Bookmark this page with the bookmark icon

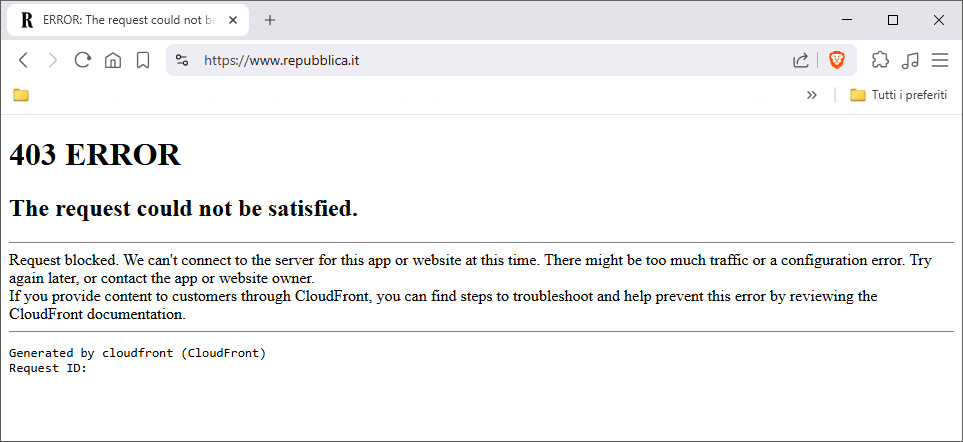point(142,60)
